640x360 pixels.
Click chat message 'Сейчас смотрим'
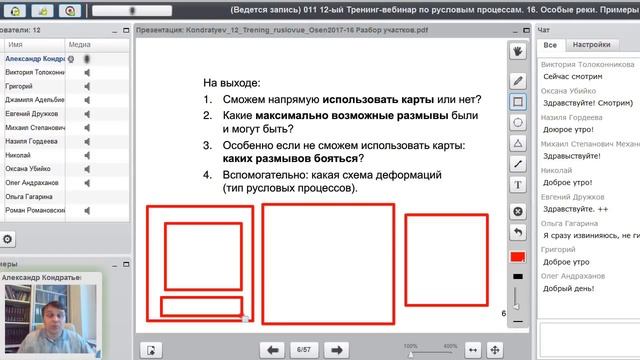[x=573, y=77]
